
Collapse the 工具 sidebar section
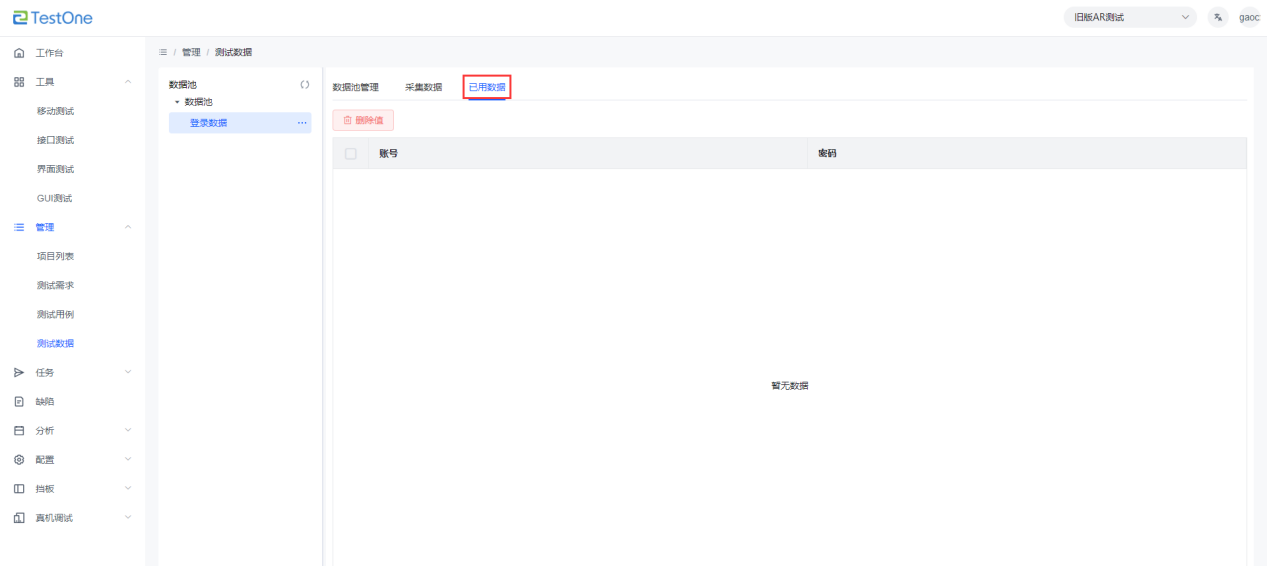click(127, 82)
